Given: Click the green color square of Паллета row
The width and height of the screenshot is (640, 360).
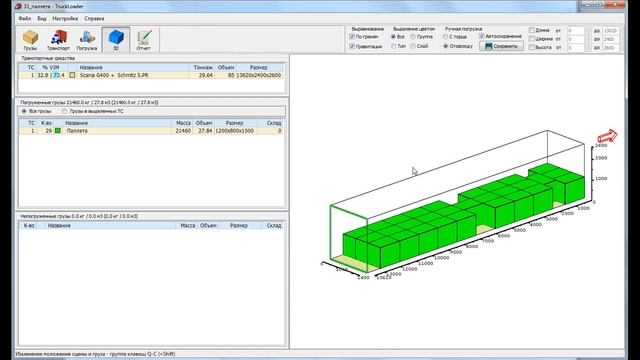Looking at the screenshot, I should pyautogui.click(x=58, y=131).
